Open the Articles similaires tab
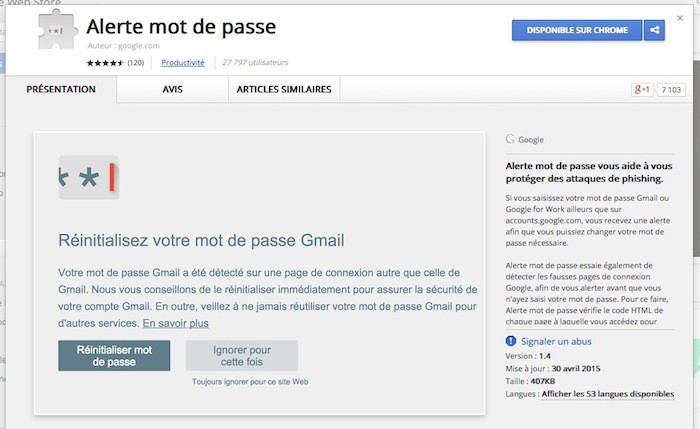 click(x=284, y=89)
